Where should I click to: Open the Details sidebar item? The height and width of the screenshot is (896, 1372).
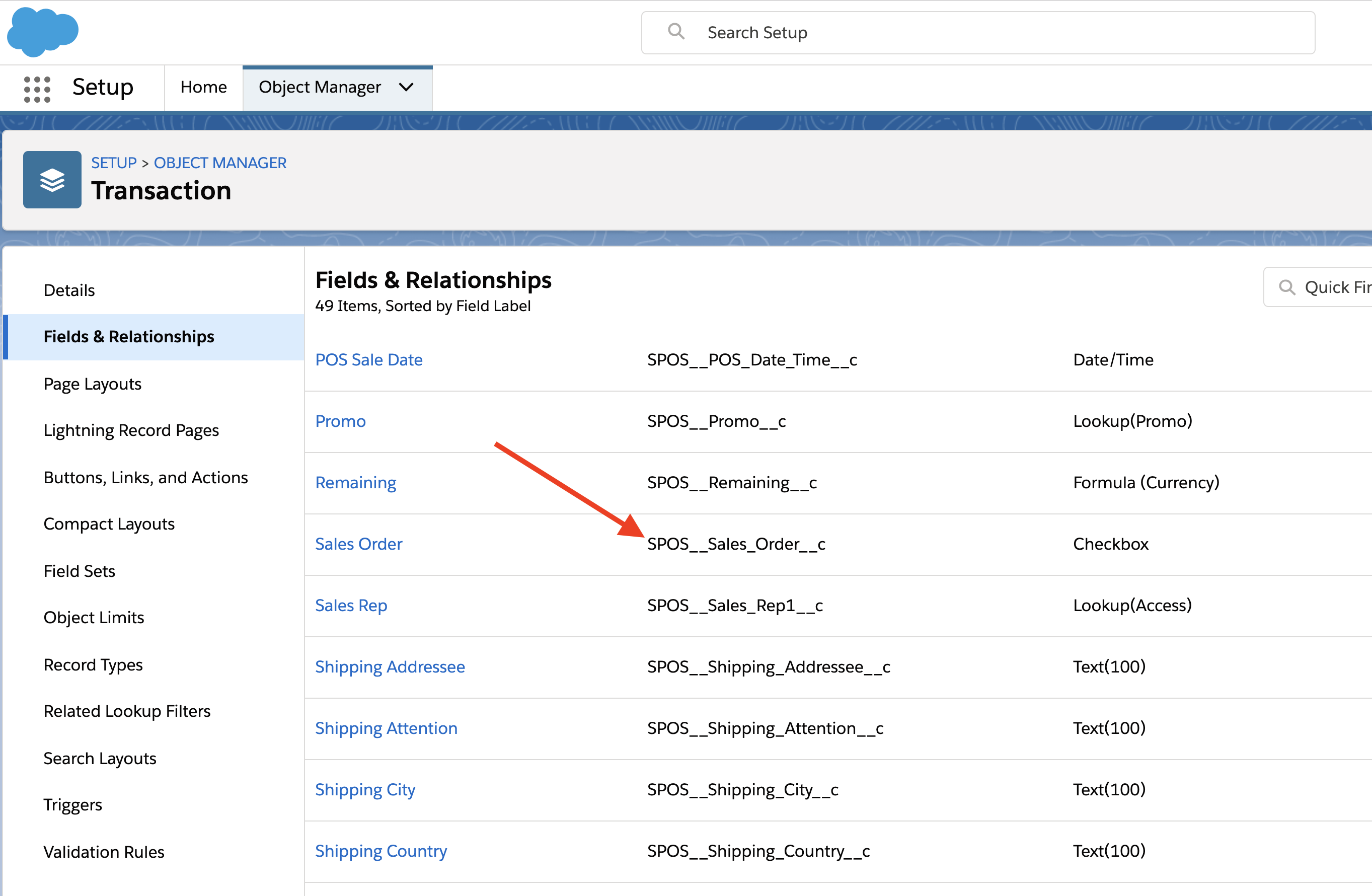pyautogui.click(x=69, y=290)
